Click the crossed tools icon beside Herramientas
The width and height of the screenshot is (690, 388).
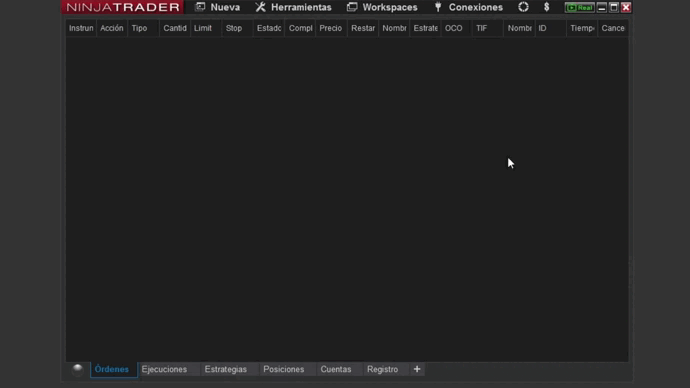click(261, 7)
